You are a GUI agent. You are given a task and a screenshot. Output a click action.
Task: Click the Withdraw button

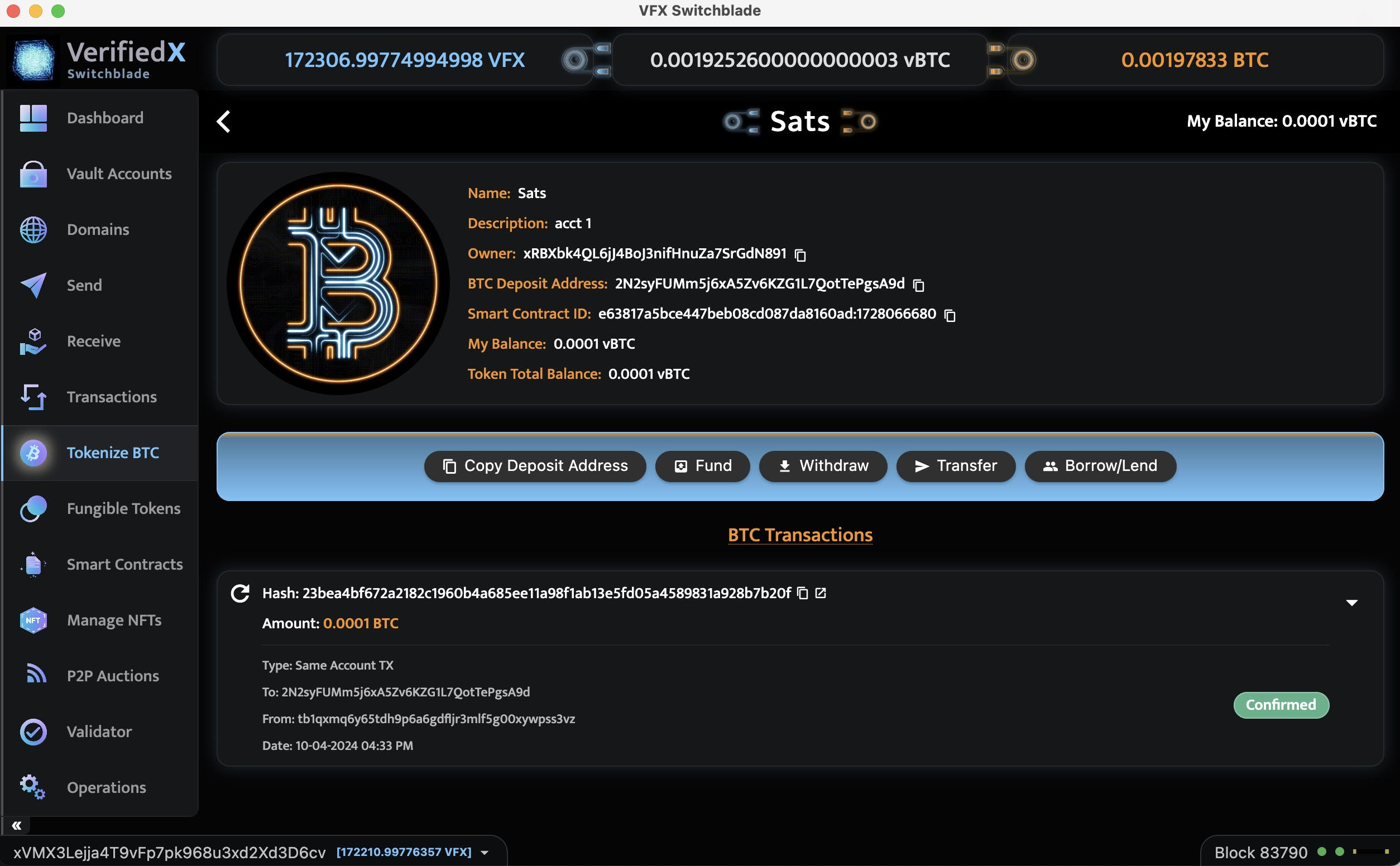pos(823,466)
